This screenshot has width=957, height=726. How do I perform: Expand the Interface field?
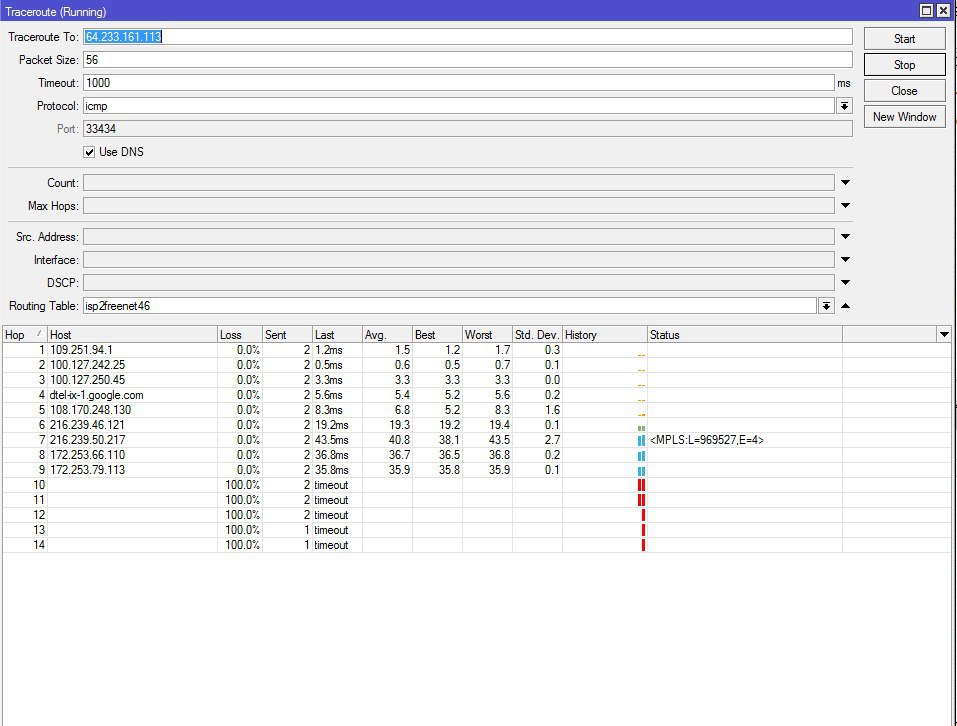(845, 260)
